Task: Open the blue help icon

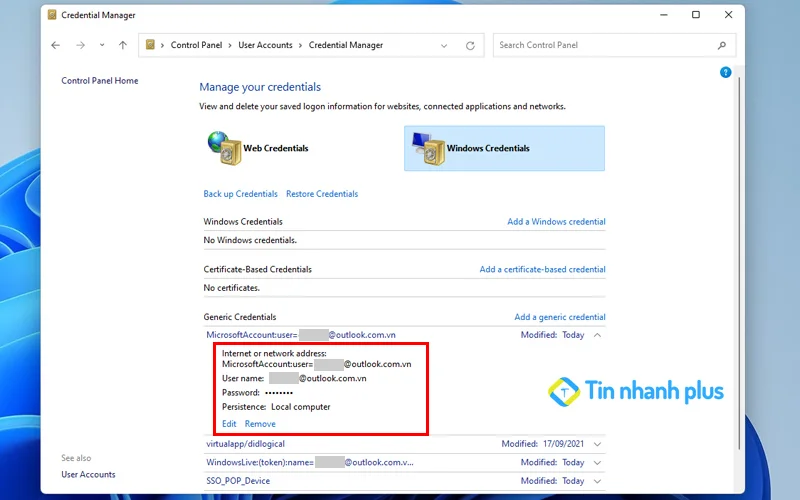Action: pos(726,72)
